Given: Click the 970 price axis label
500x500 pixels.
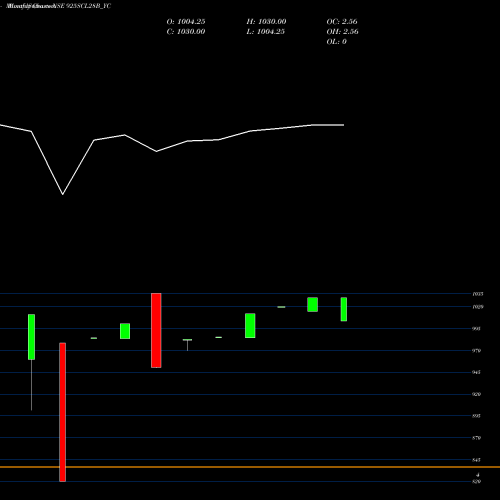Looking at the screenshot, I should point(476,351).
